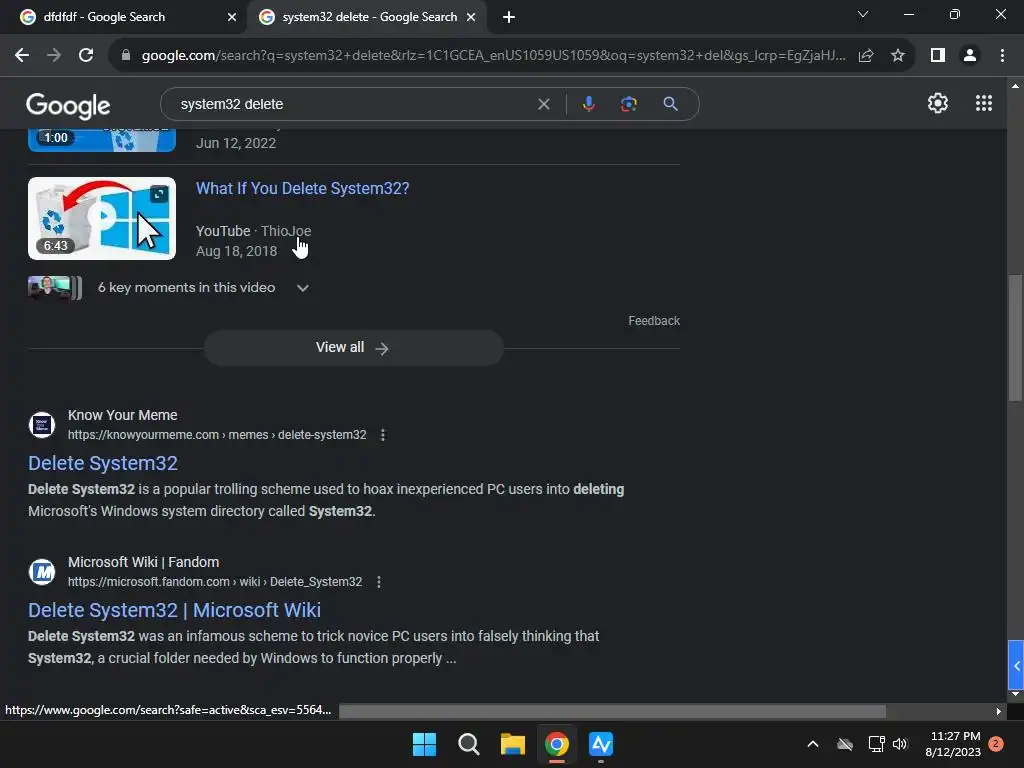The width and height of the screenshot is (1024, 768).
Task: Close the system32 delete tab
Action: pyautogui.click(x=471, y=17)
